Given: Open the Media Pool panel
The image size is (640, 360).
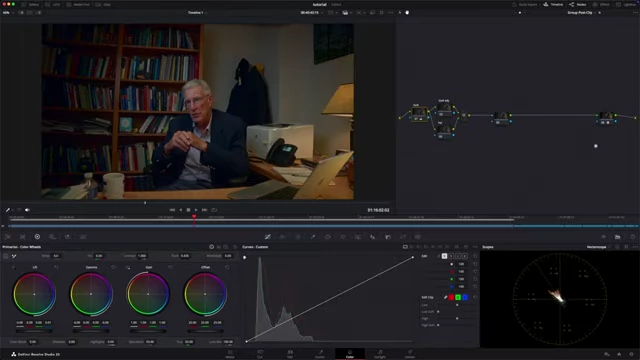Looking at the screenshot, I should tap(78, 4).
